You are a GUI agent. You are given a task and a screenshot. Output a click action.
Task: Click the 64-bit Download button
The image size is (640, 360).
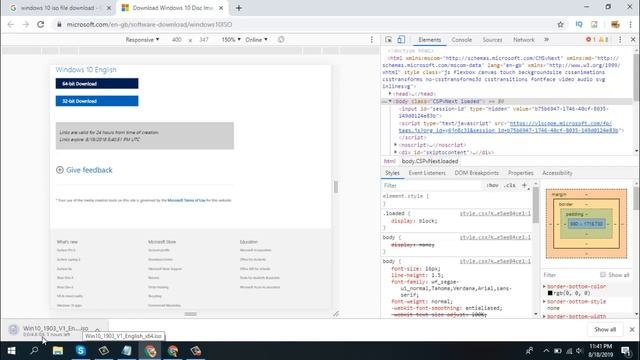pyautogui.click(x=97, y=84)
